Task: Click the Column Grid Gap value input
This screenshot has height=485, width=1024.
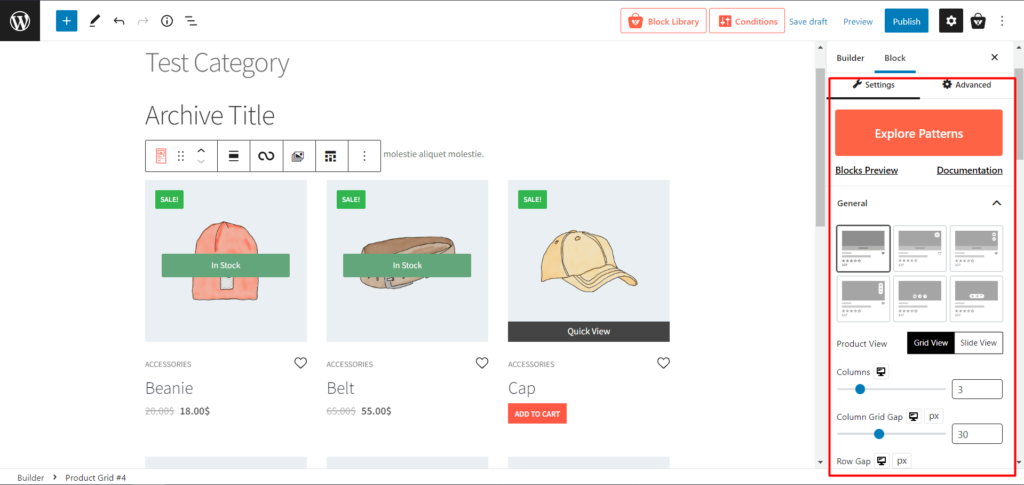Action: (977, 434)
